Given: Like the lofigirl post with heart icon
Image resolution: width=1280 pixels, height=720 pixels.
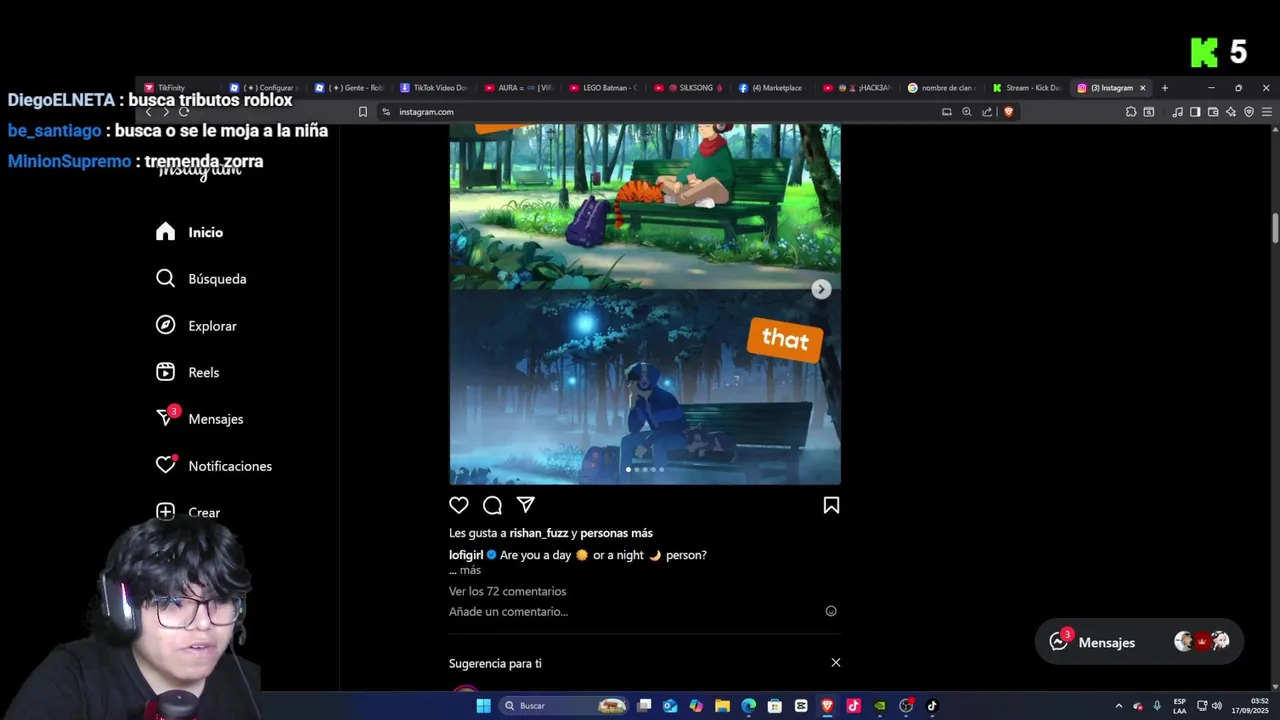Looking at the screenshot, I should pos(459,505).
